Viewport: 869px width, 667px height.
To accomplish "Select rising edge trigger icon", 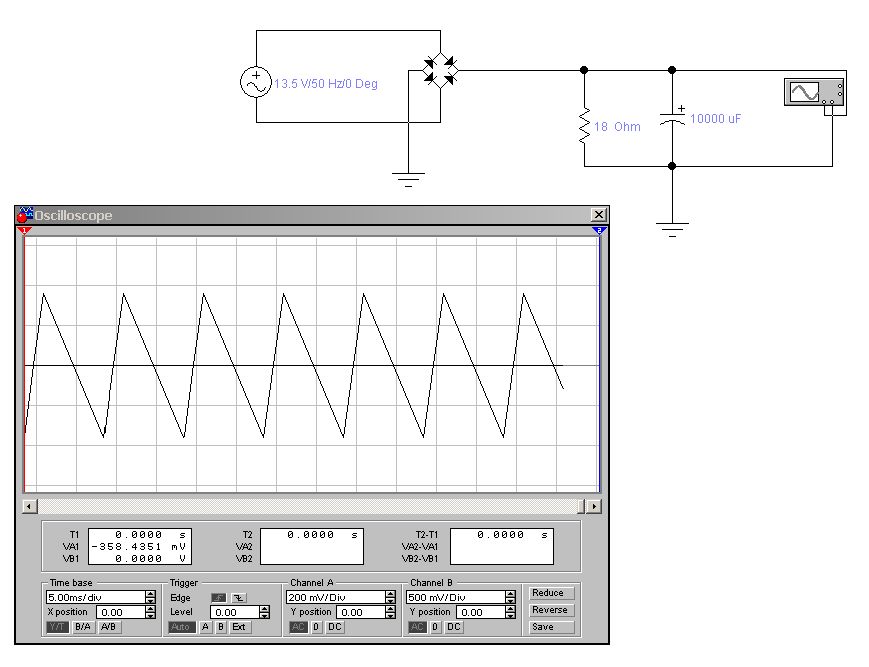I will click(x=219, y=598).
